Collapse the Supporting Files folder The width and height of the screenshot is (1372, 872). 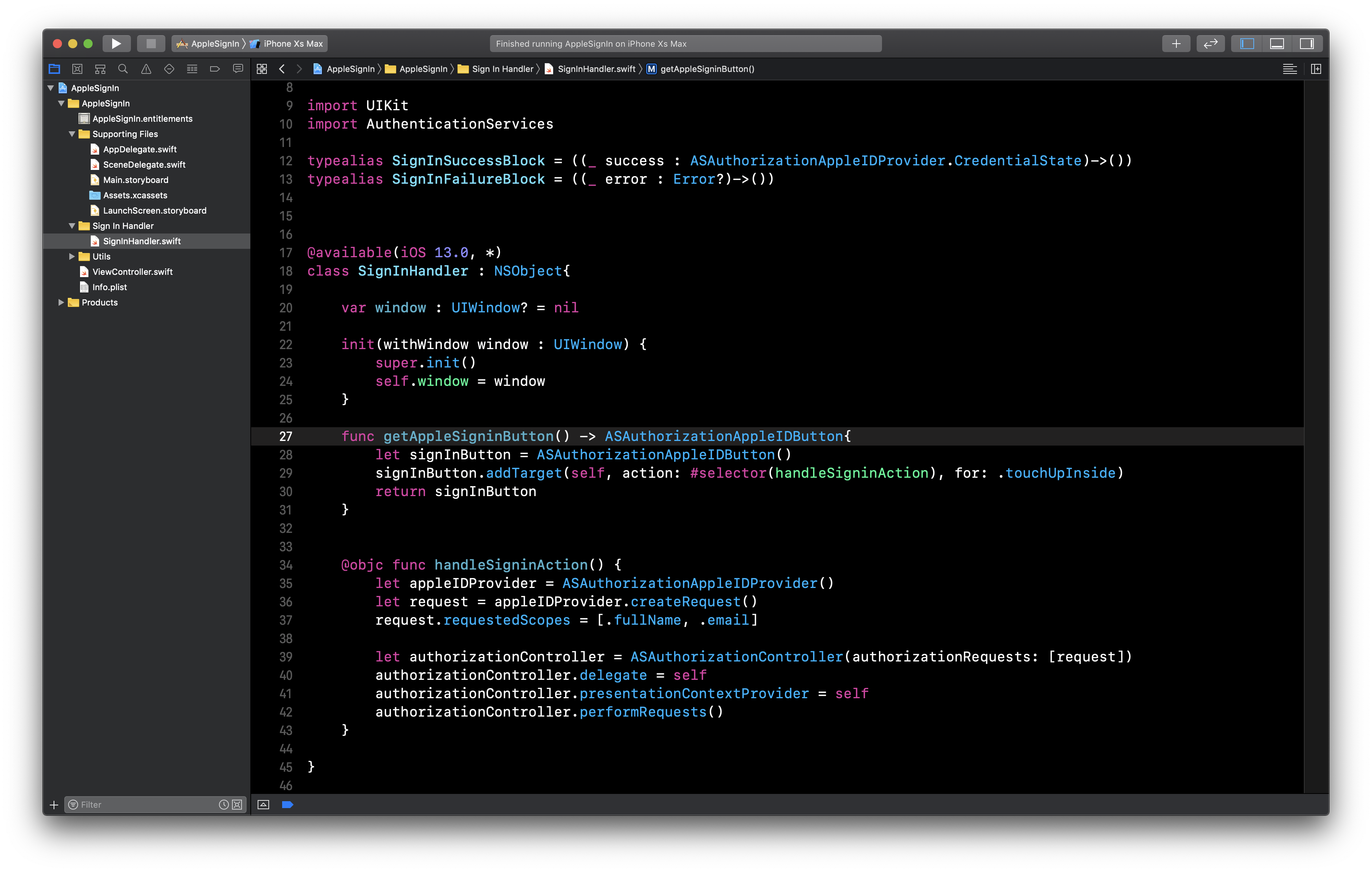[72, 134]
